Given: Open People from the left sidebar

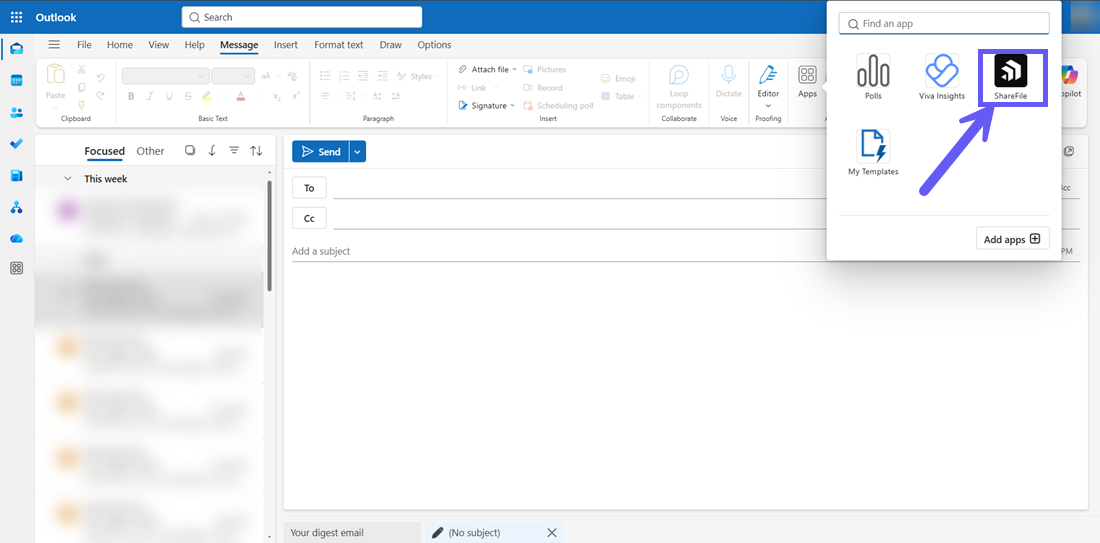Looking at the screenshot, I should (x=17, y=112).
